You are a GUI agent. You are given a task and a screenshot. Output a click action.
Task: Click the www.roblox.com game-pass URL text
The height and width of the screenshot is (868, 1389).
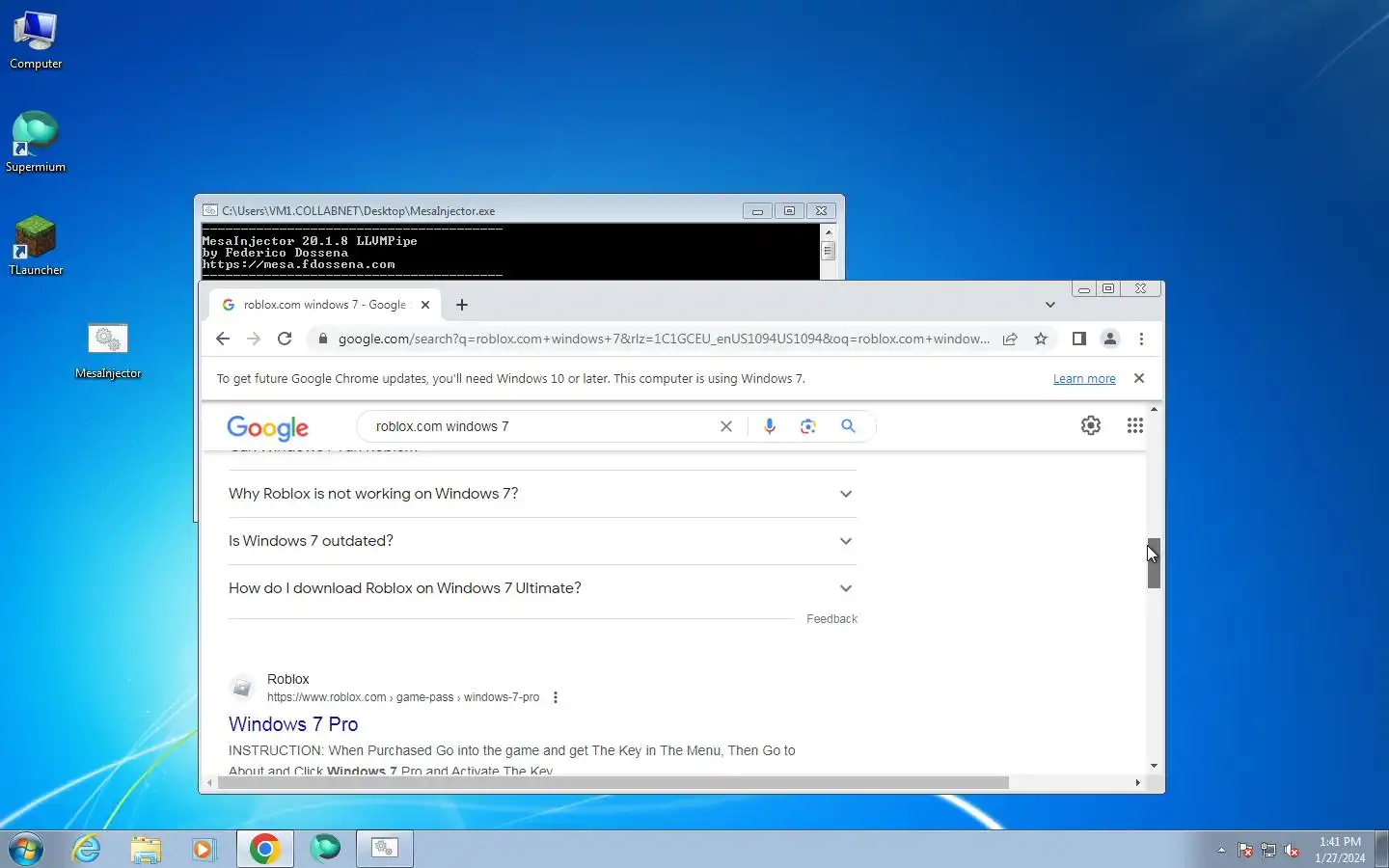click(x=403, y=697)
